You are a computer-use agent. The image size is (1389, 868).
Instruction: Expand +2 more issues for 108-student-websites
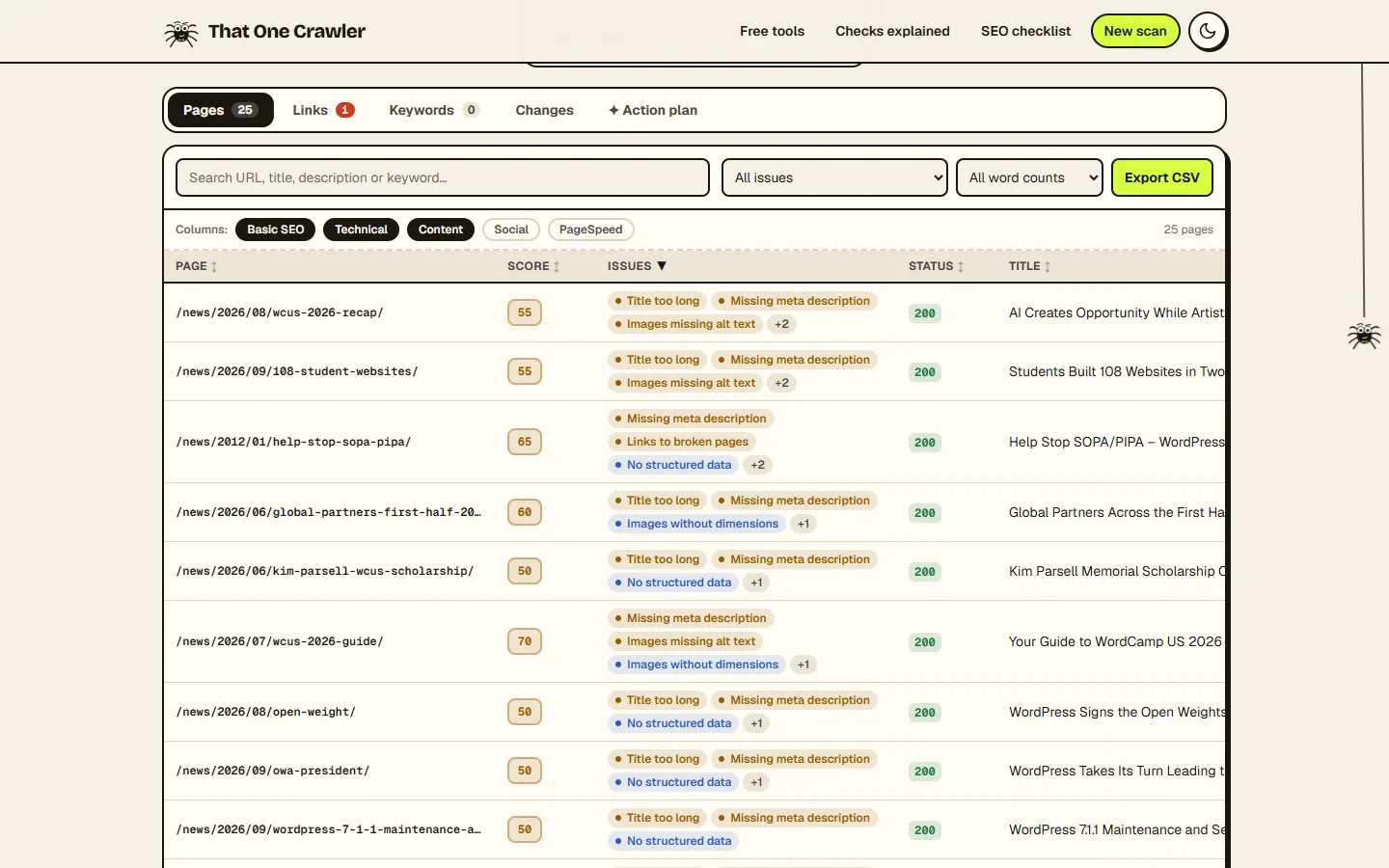[x=781, y=383]
